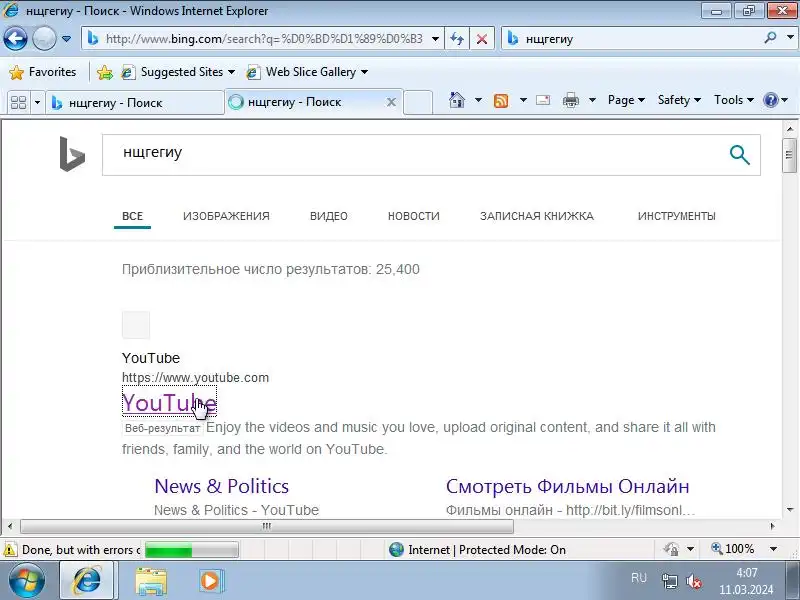Switch to ИЗОБРАЖЕНИЯ tab
The width and height of the screenshot is (800, 600).
click(226, 216)
